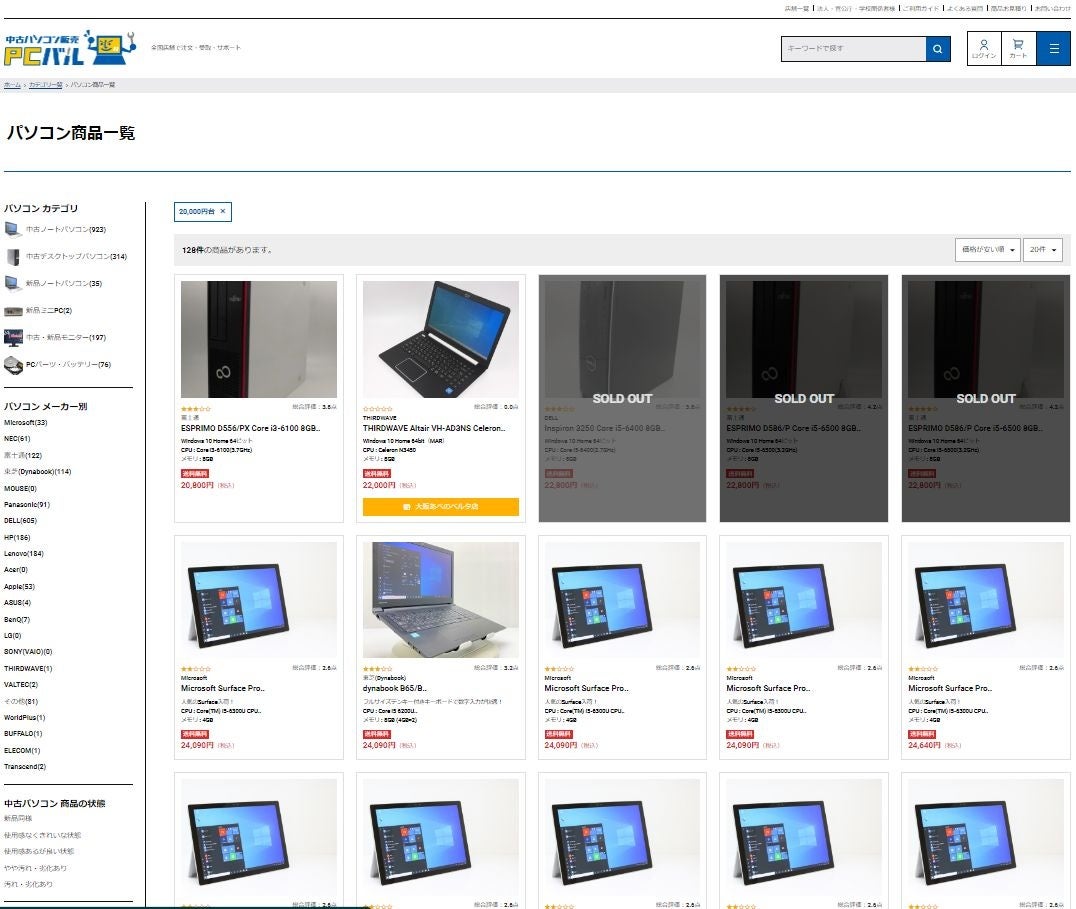The width and height of the screenshot is (1076, 909).
Task: Filter by maker NEC(61)
Action: (17, 439)
